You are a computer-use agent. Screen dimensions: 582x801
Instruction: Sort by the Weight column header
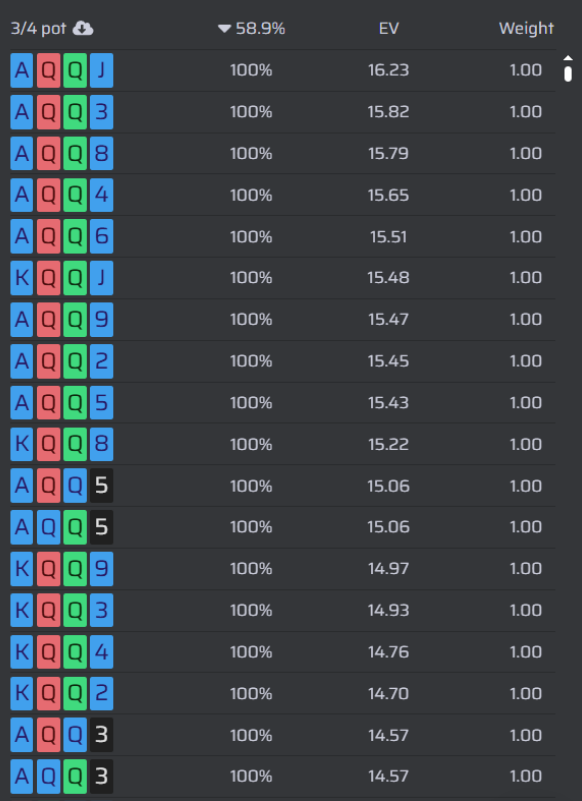(526, 29)
